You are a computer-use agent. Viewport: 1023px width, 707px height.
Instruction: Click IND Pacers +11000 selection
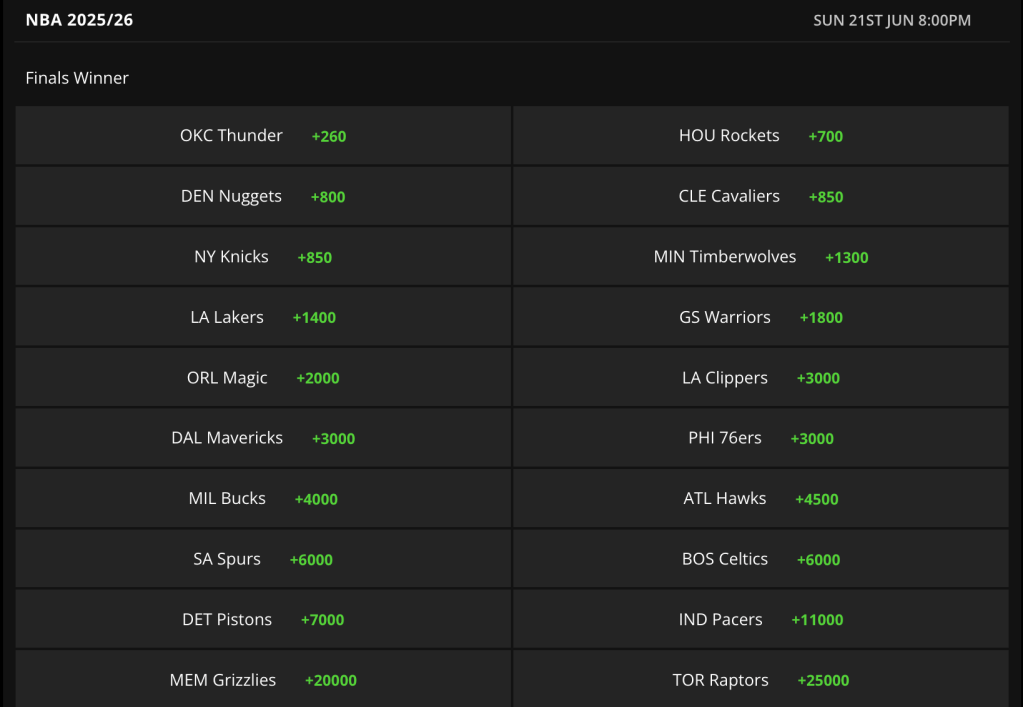tap(761, 619)
